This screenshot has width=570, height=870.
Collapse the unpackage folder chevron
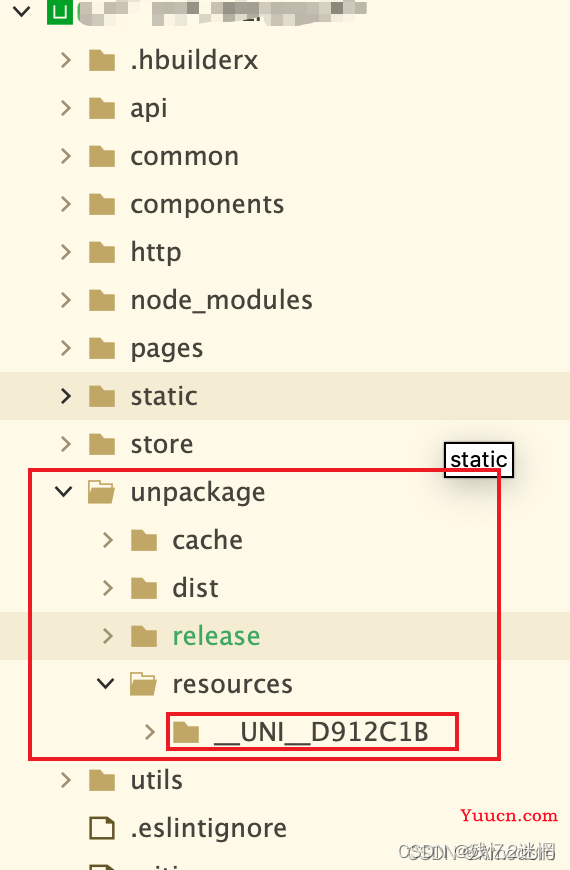(64, 492)
